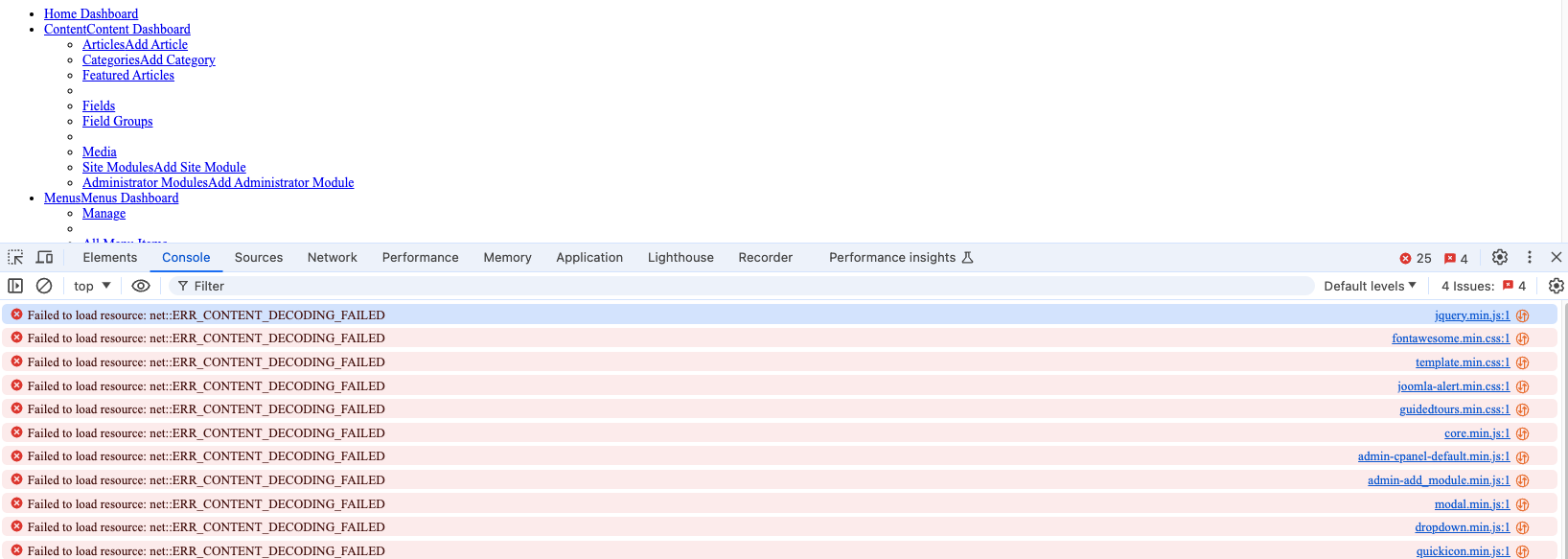
Task: Switch to the Lighthouse tab
Action: pyautogui.click(x=680, y=257)
